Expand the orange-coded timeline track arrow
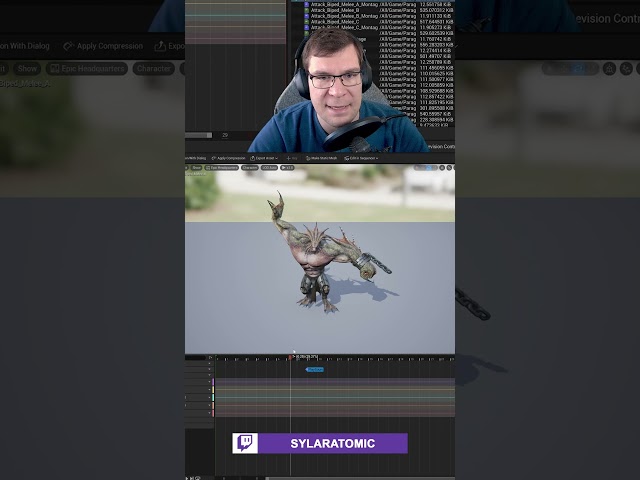This screenshot has height=480, width=640. point(209,405)
